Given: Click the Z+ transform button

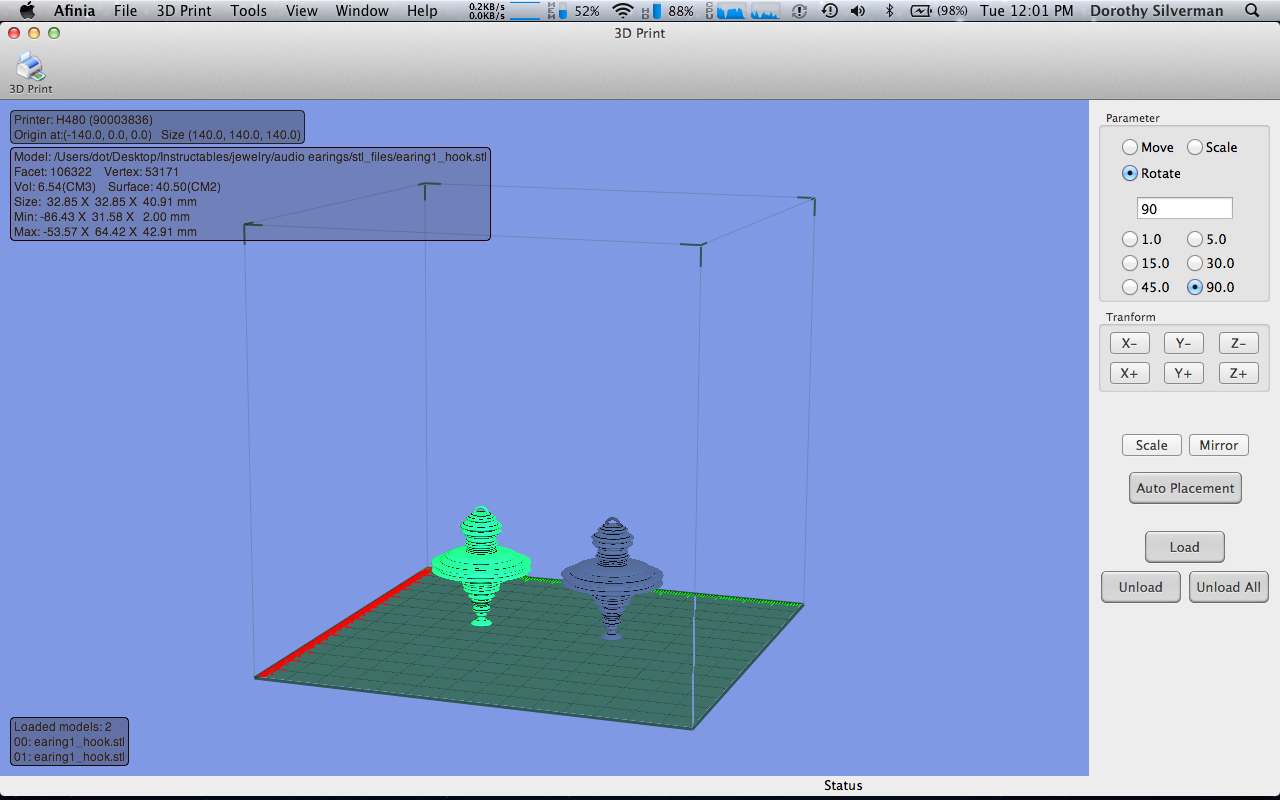Looking at the screenshot, I should click(1238, 373).
